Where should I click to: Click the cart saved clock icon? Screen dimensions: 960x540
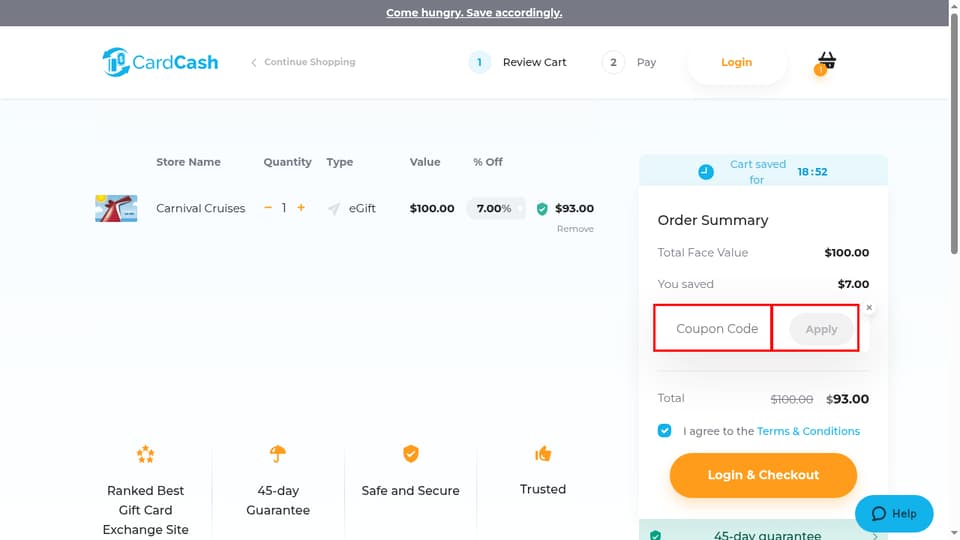tap(706, 172)
